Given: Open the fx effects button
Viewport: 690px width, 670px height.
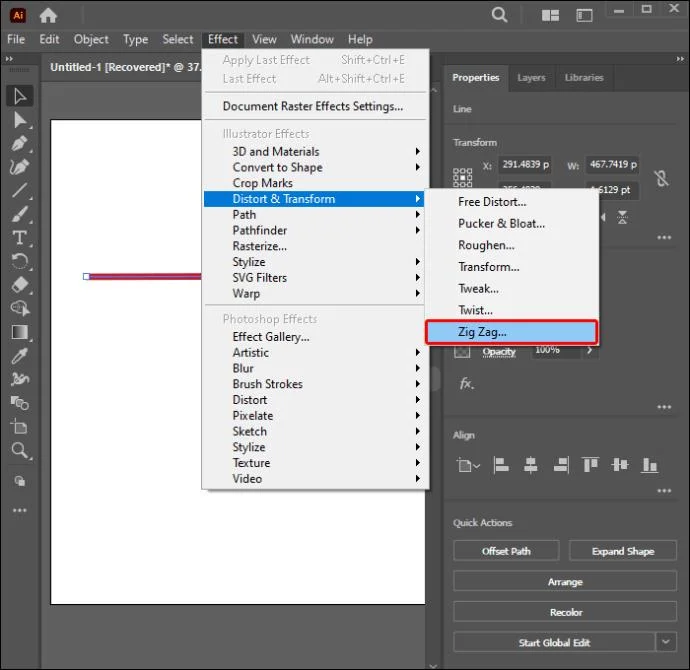Looking at the screenshot, I should coord(466,384).
